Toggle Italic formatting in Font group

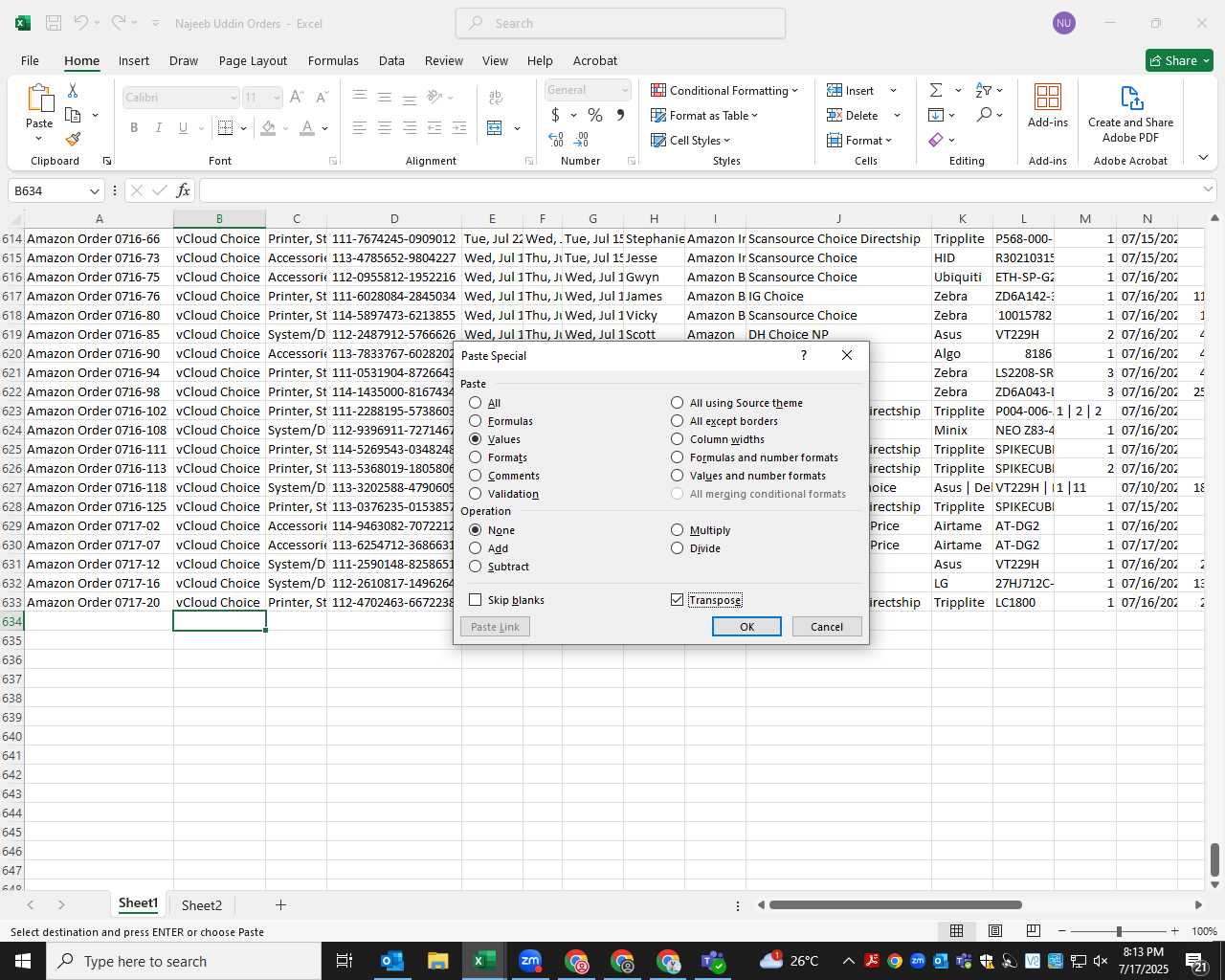[159, 127]
